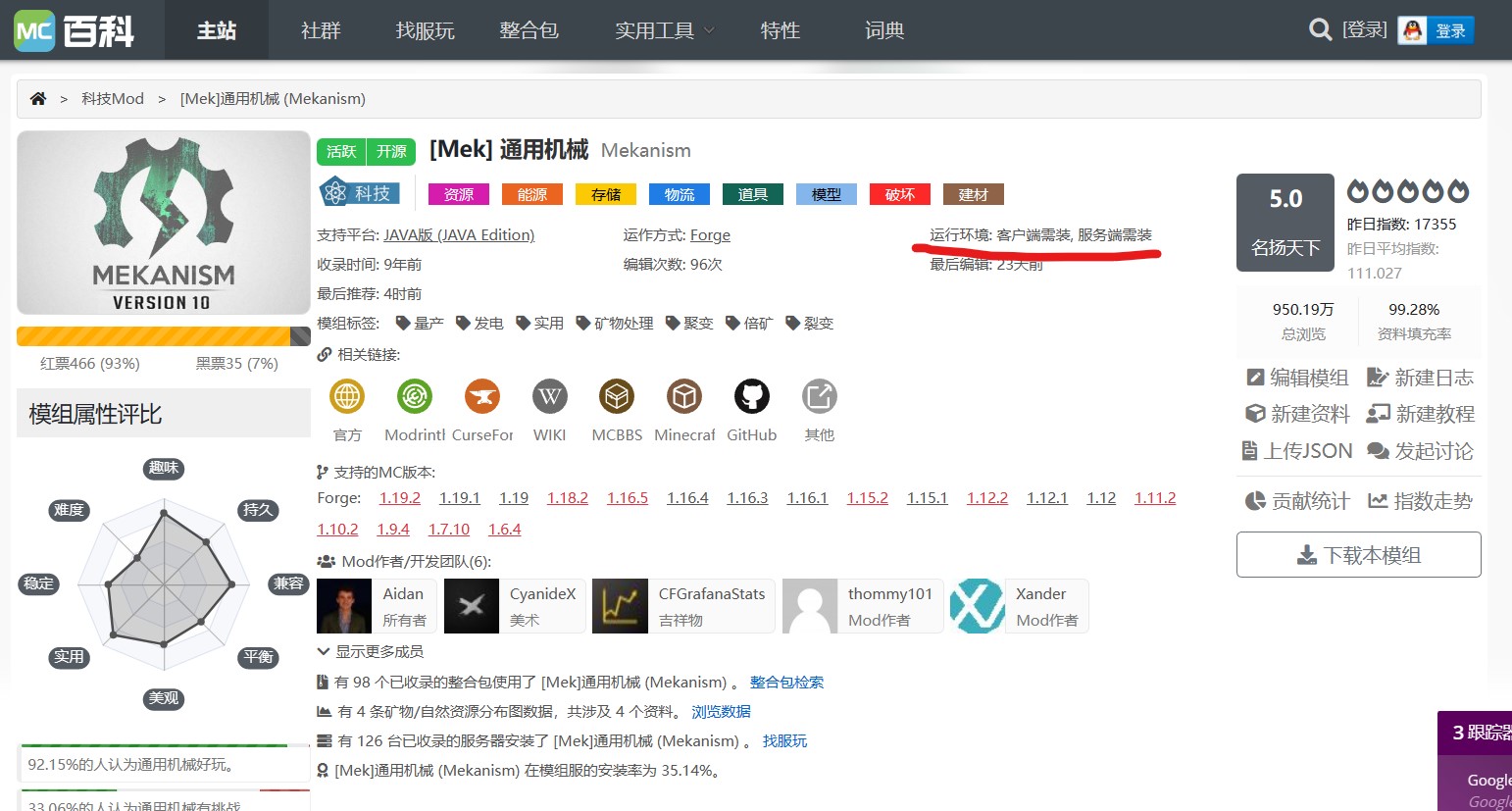Screen dimensions: 1512x811
Task: Click the 新建教程 option
Action: click(x=1421, y=414)
